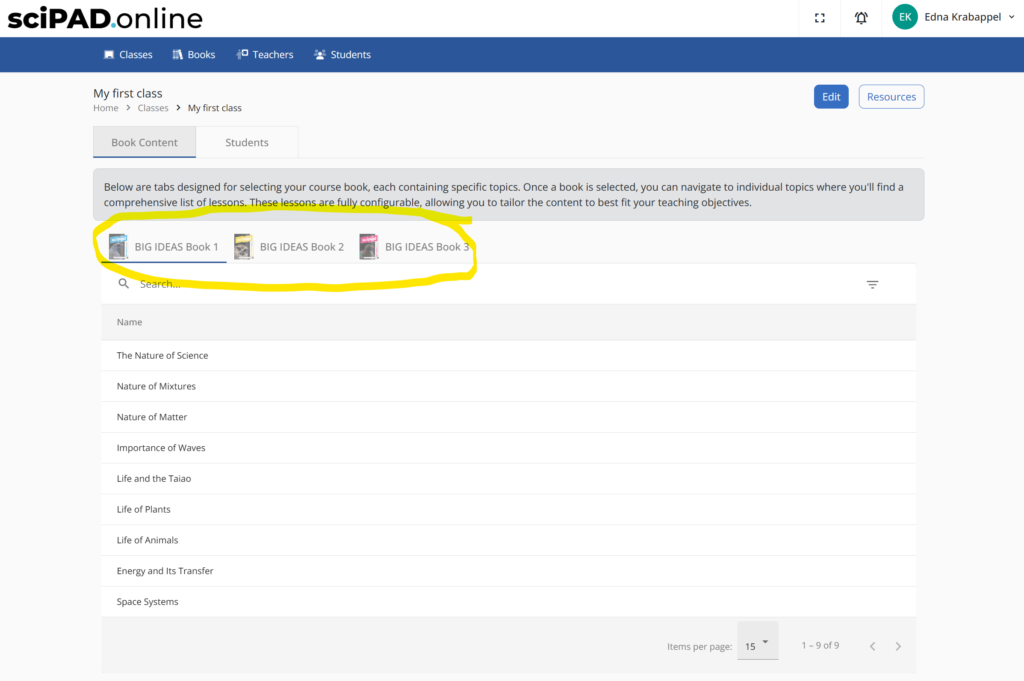Screen dimensions: 1024x681
Task: Open Nature of Matter topic
Action: 509,417
